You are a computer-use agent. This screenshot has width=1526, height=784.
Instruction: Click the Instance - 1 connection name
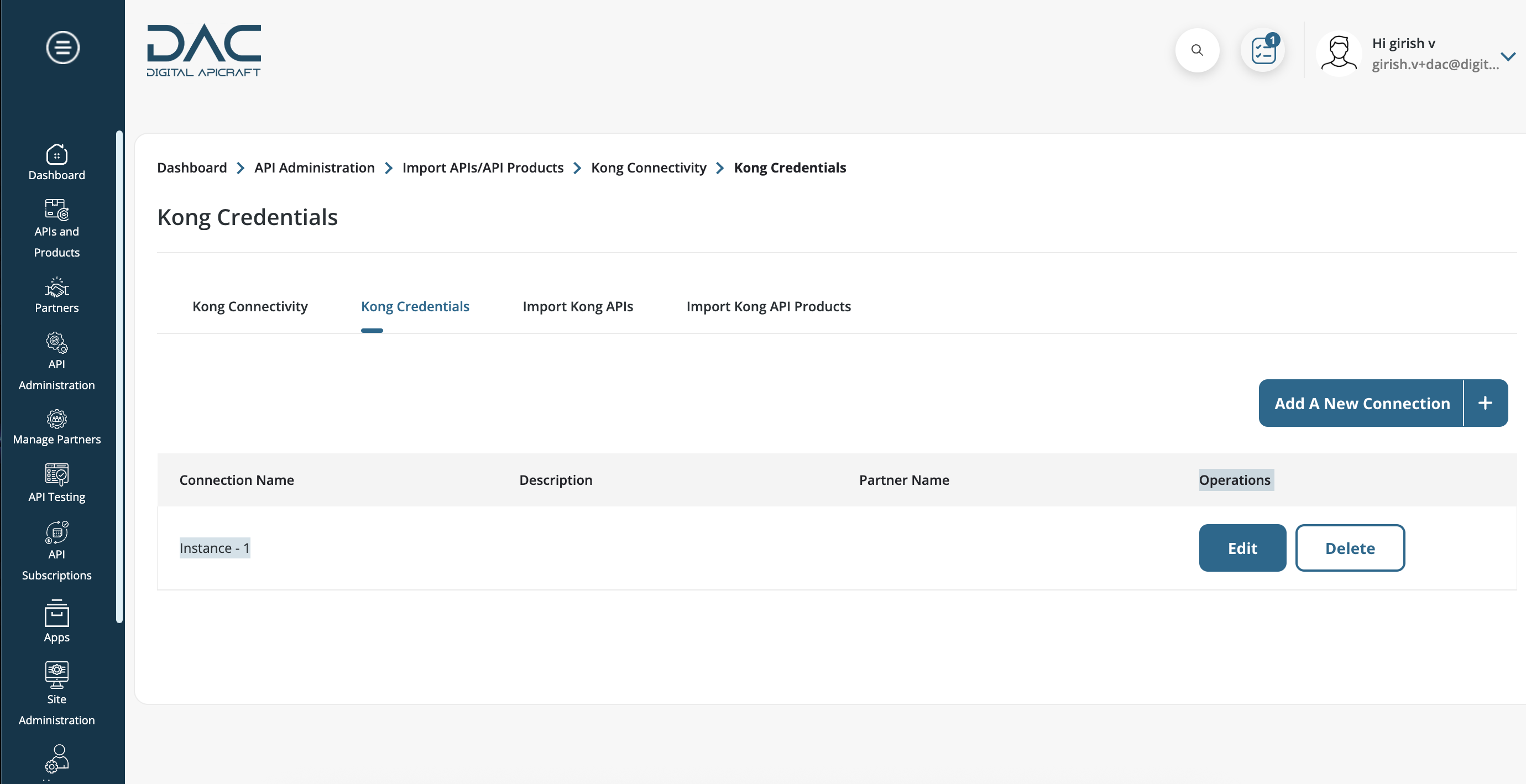tap(215, 548)
